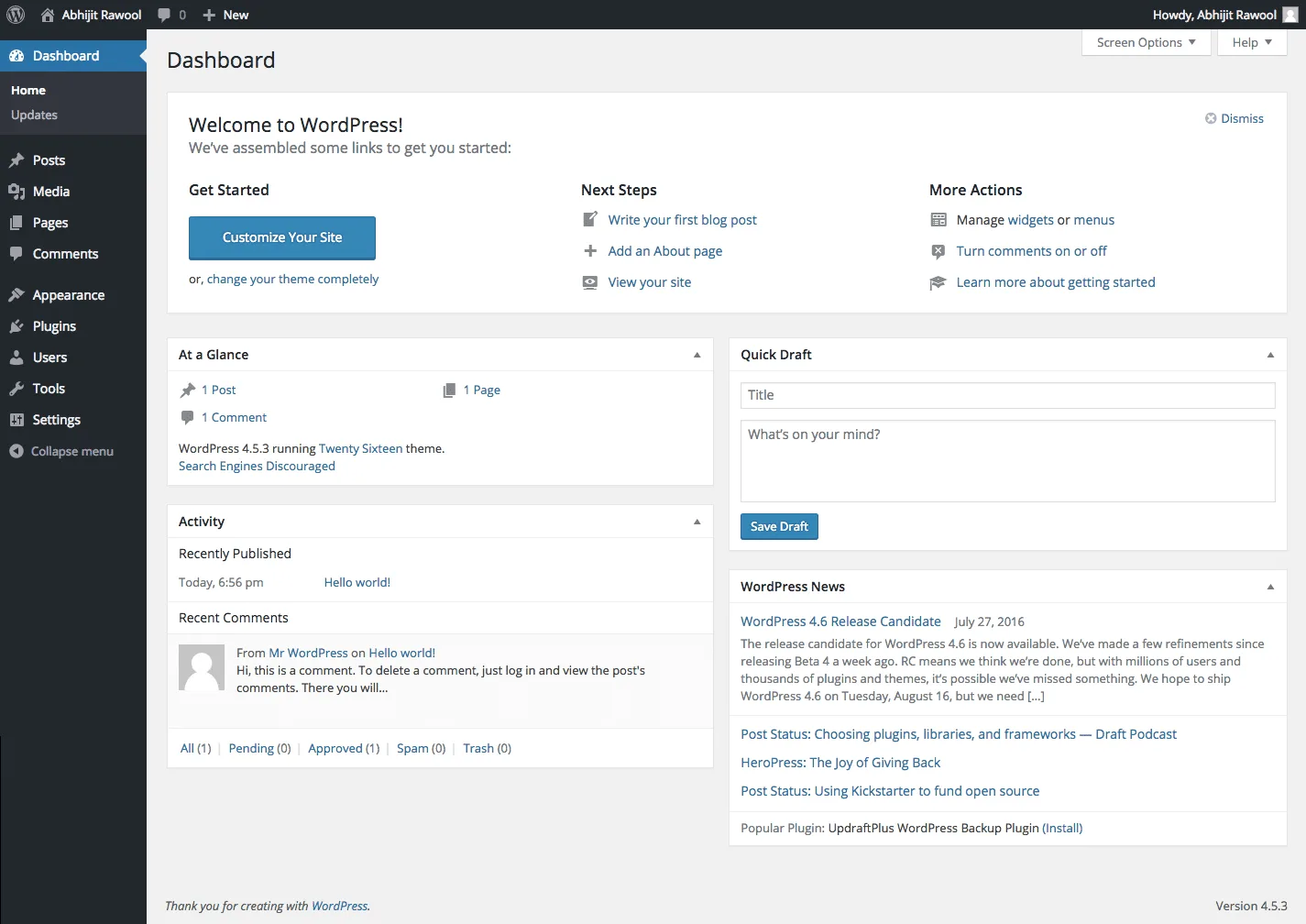Open HeroPress: The Joy of Giving Back
Image resolution: width=1306 pixels, height=924 pixels.
click(840, 763)
